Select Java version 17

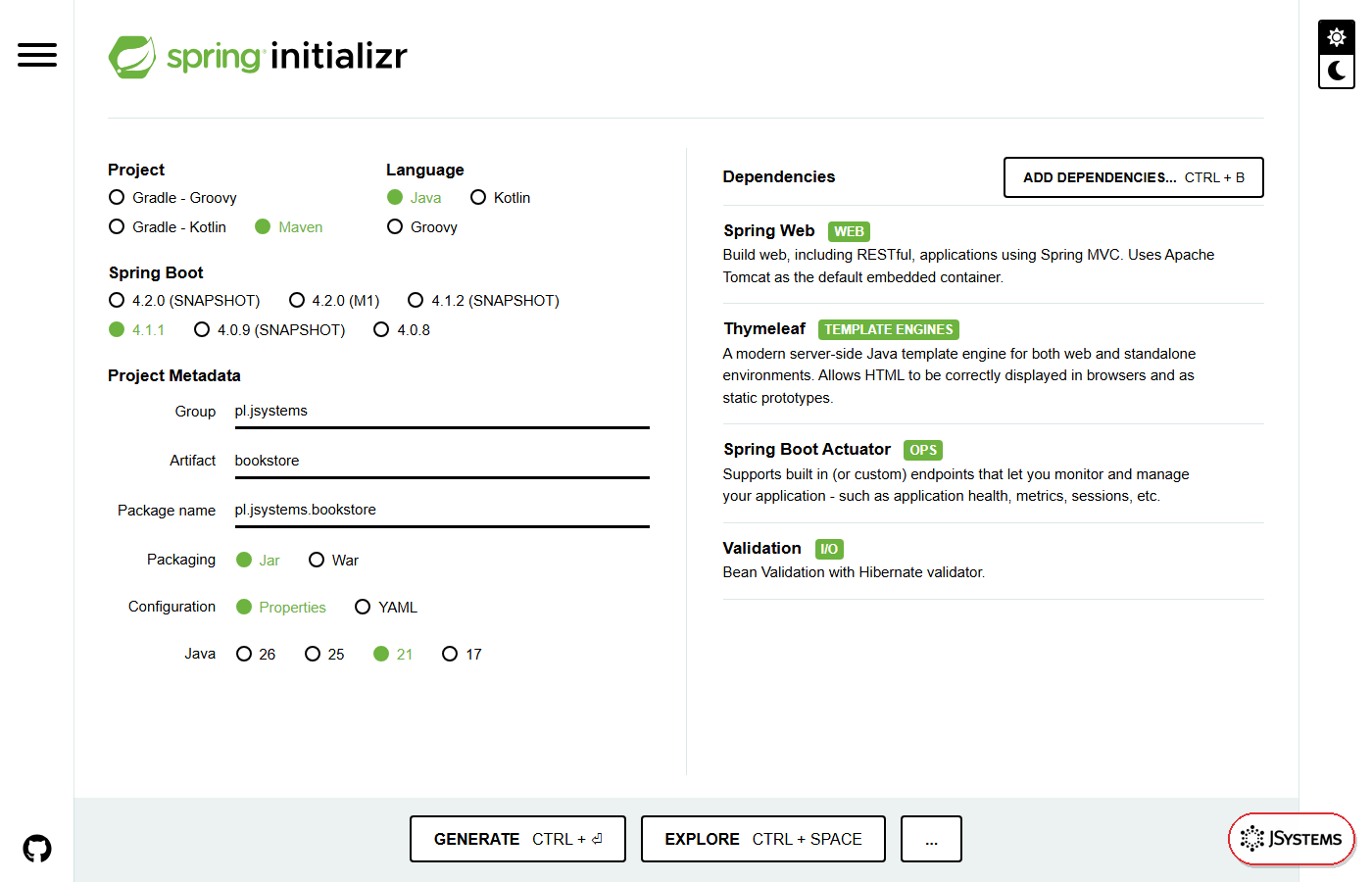463,655
